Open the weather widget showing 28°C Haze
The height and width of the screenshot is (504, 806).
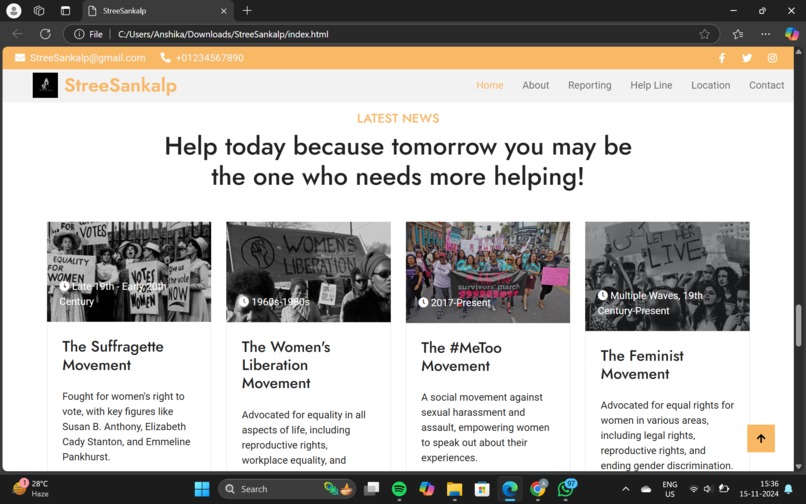pyautogui.click(x=30, y=489)
